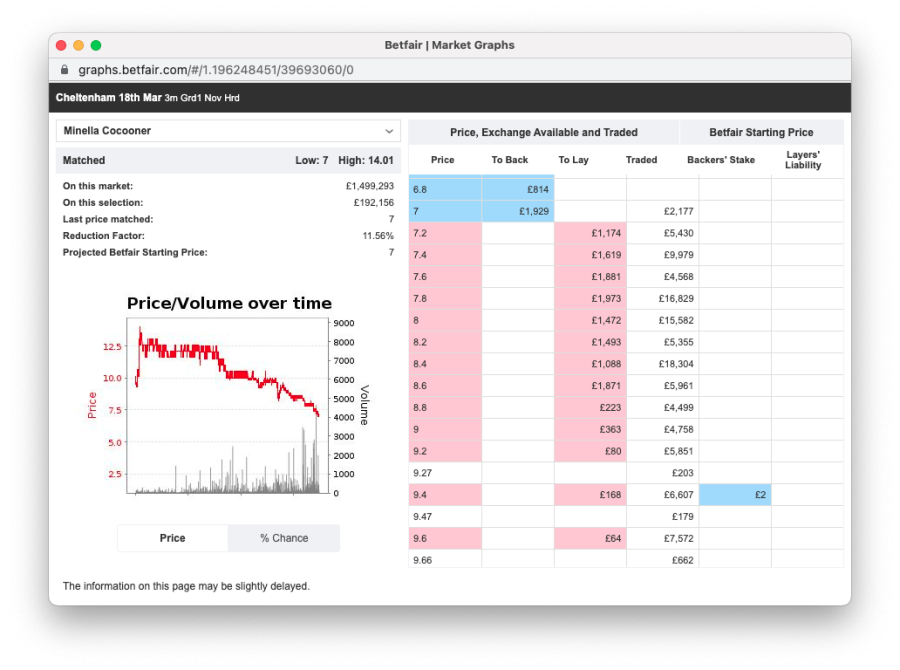Image resolution: width=900 pixels, height=670 pixels.
Task: Click the £2 Backers' Stake cell
Action: [x=735, y=495]
